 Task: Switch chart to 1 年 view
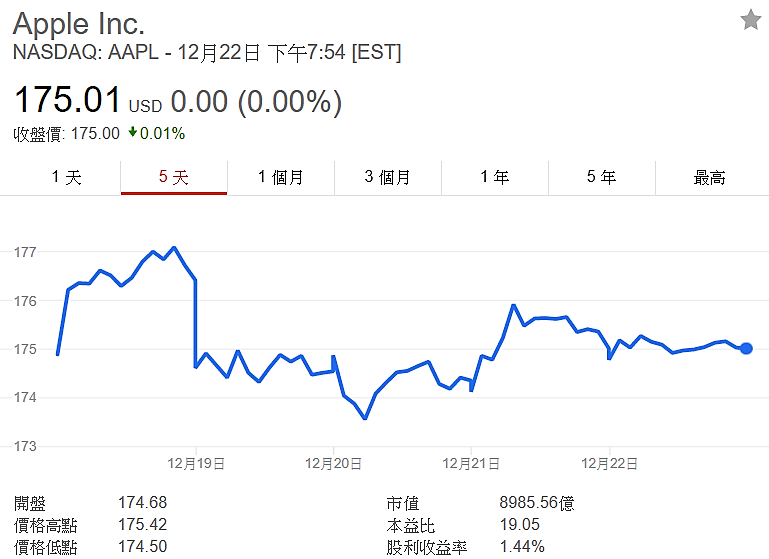pyautogui.click(x=495, y=177)
